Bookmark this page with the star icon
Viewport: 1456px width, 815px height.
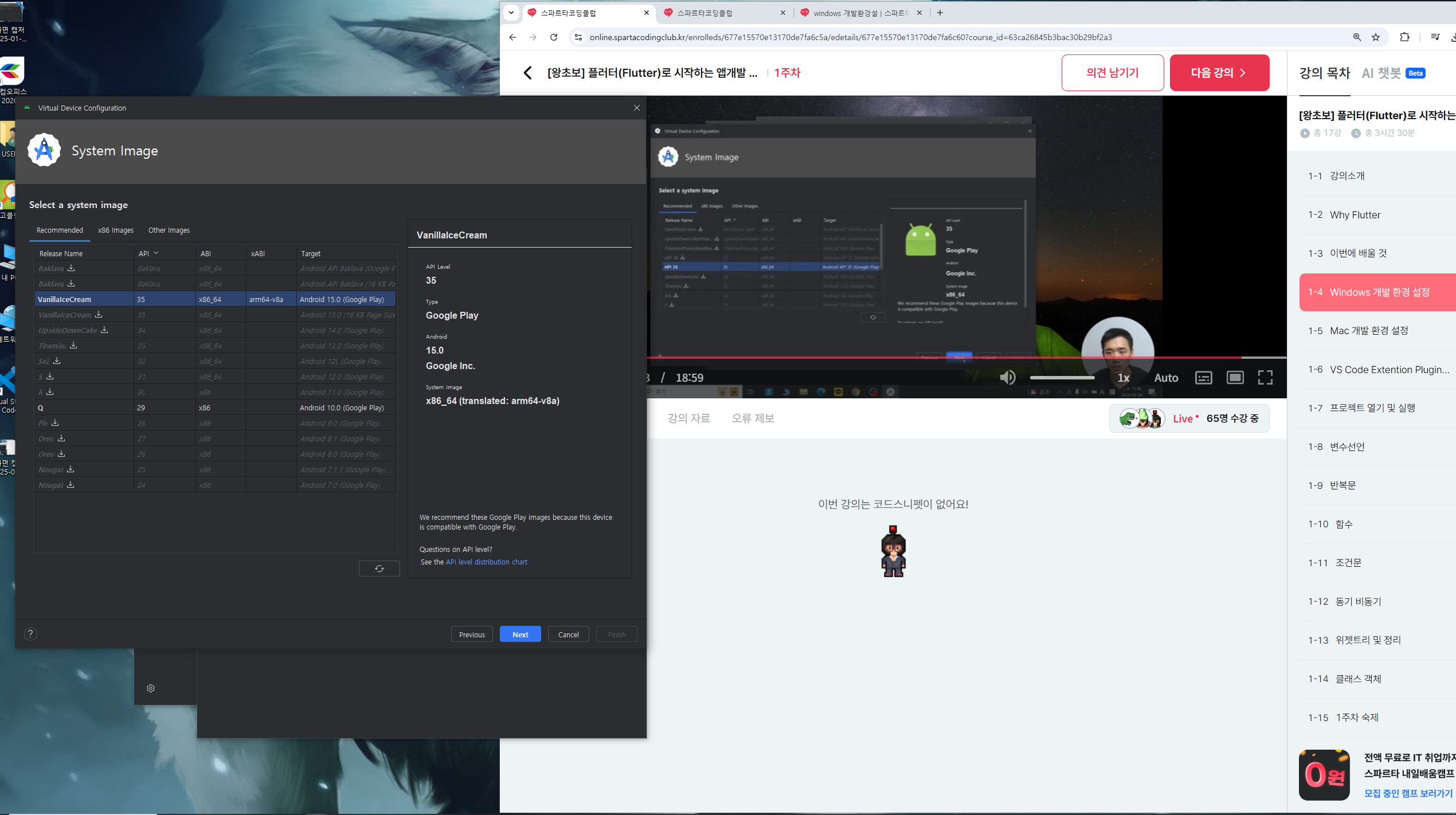click(1376, 37)
